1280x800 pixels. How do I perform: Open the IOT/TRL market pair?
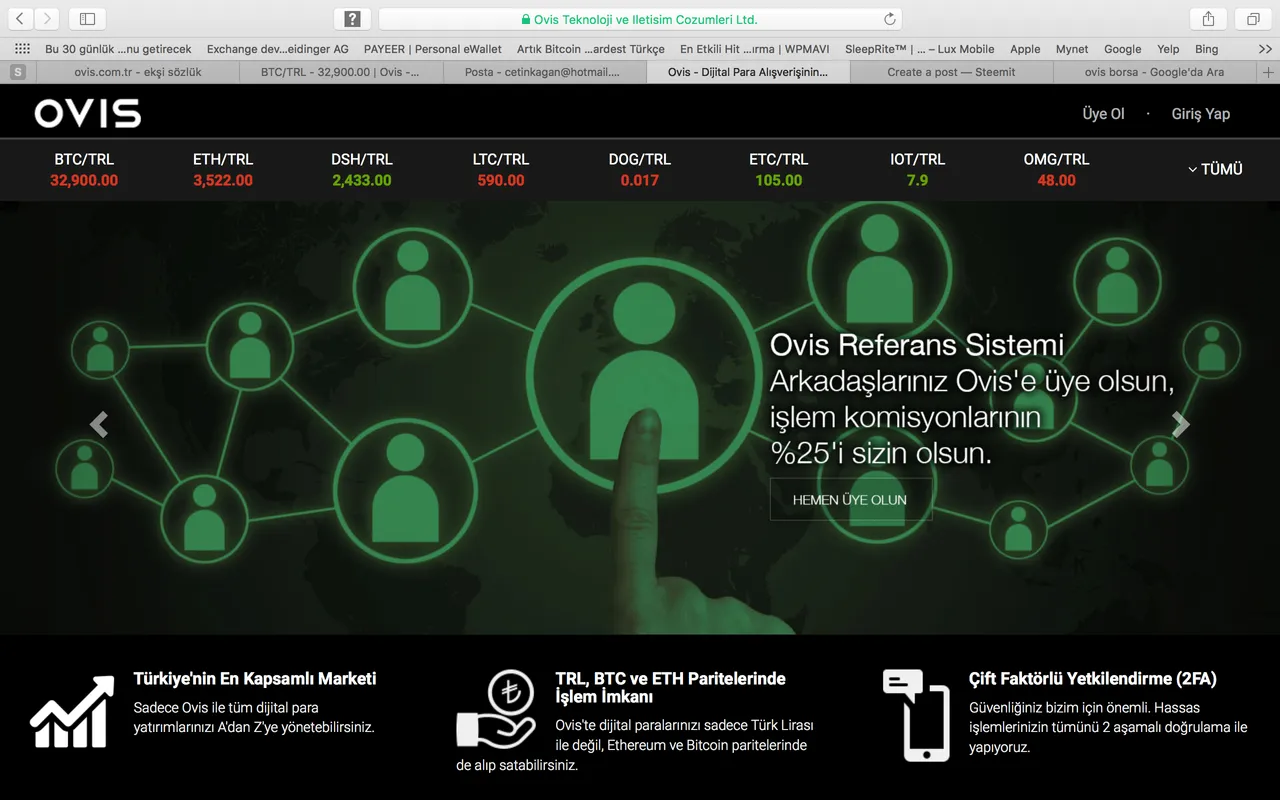(917, 170)
